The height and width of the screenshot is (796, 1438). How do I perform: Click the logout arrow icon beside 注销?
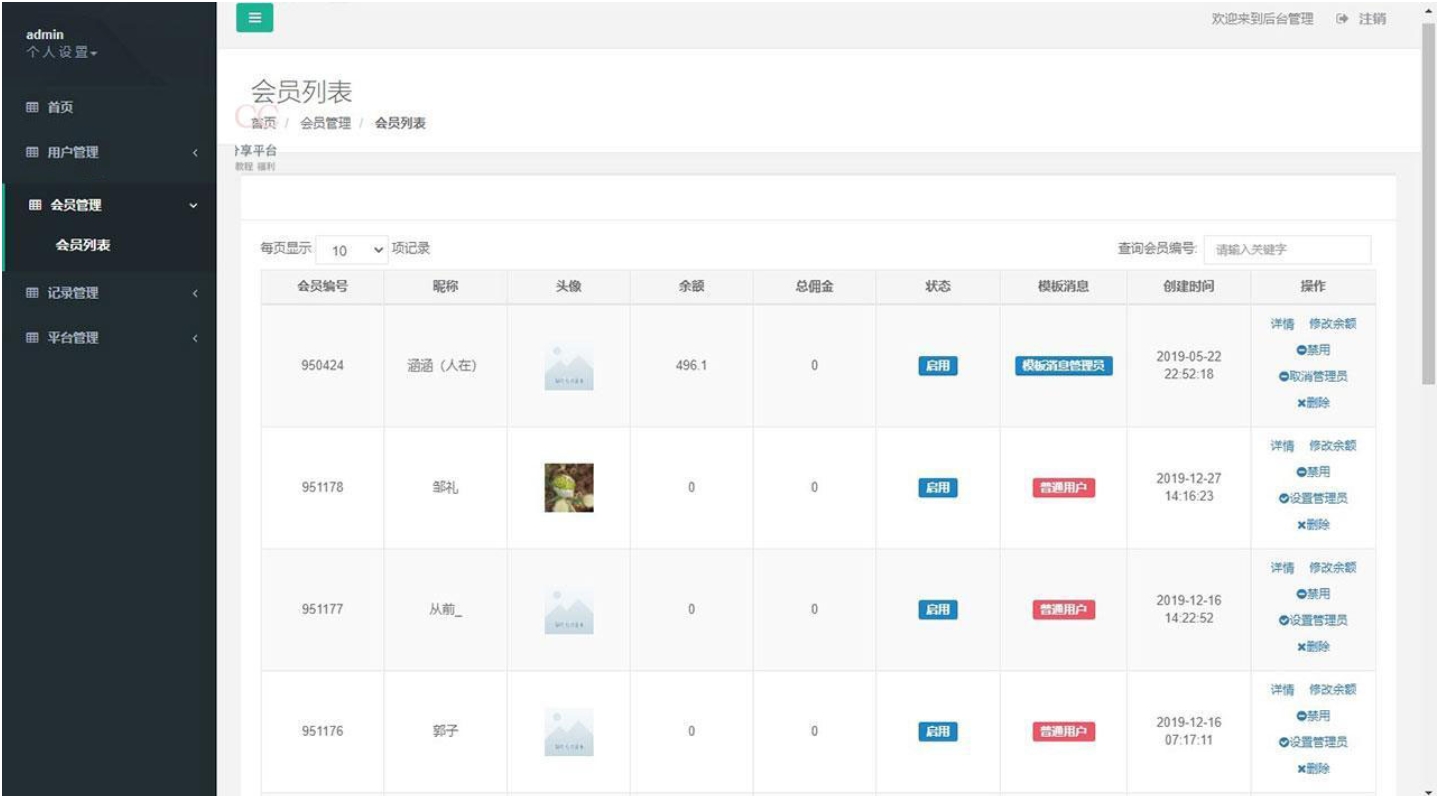tap(1342, 19)
